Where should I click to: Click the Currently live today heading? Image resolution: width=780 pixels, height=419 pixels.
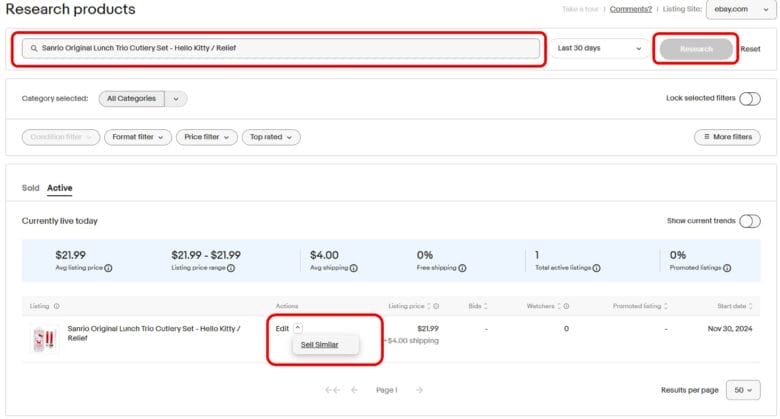[60, 221]
